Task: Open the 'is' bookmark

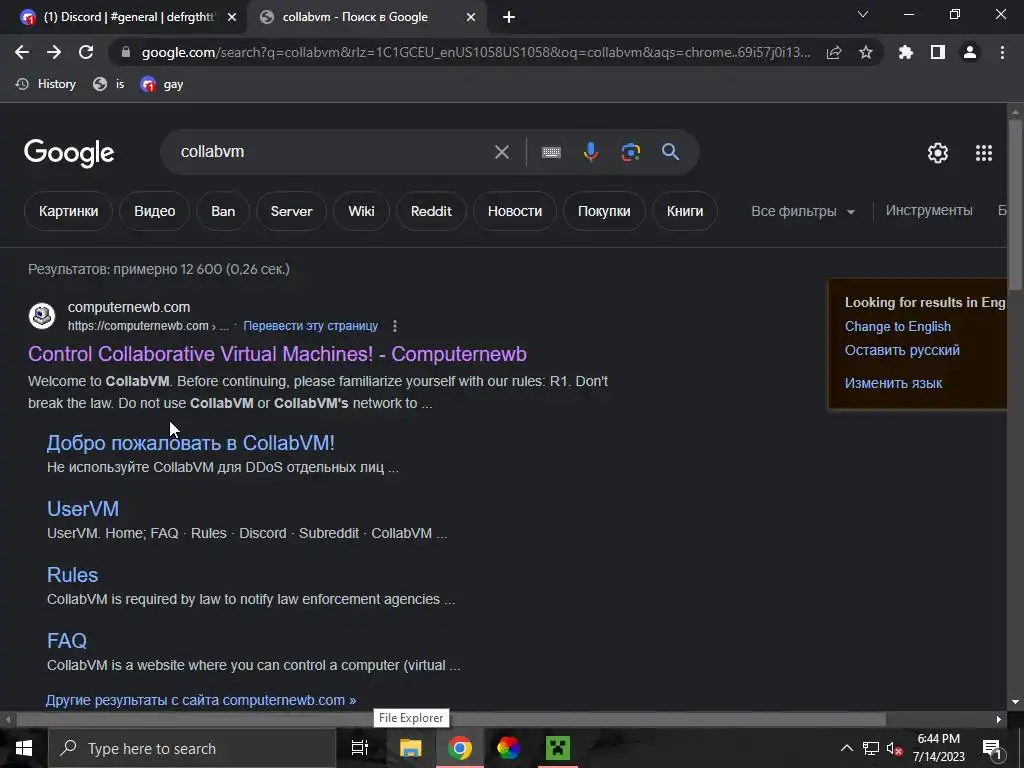Action: coord(109,84)
